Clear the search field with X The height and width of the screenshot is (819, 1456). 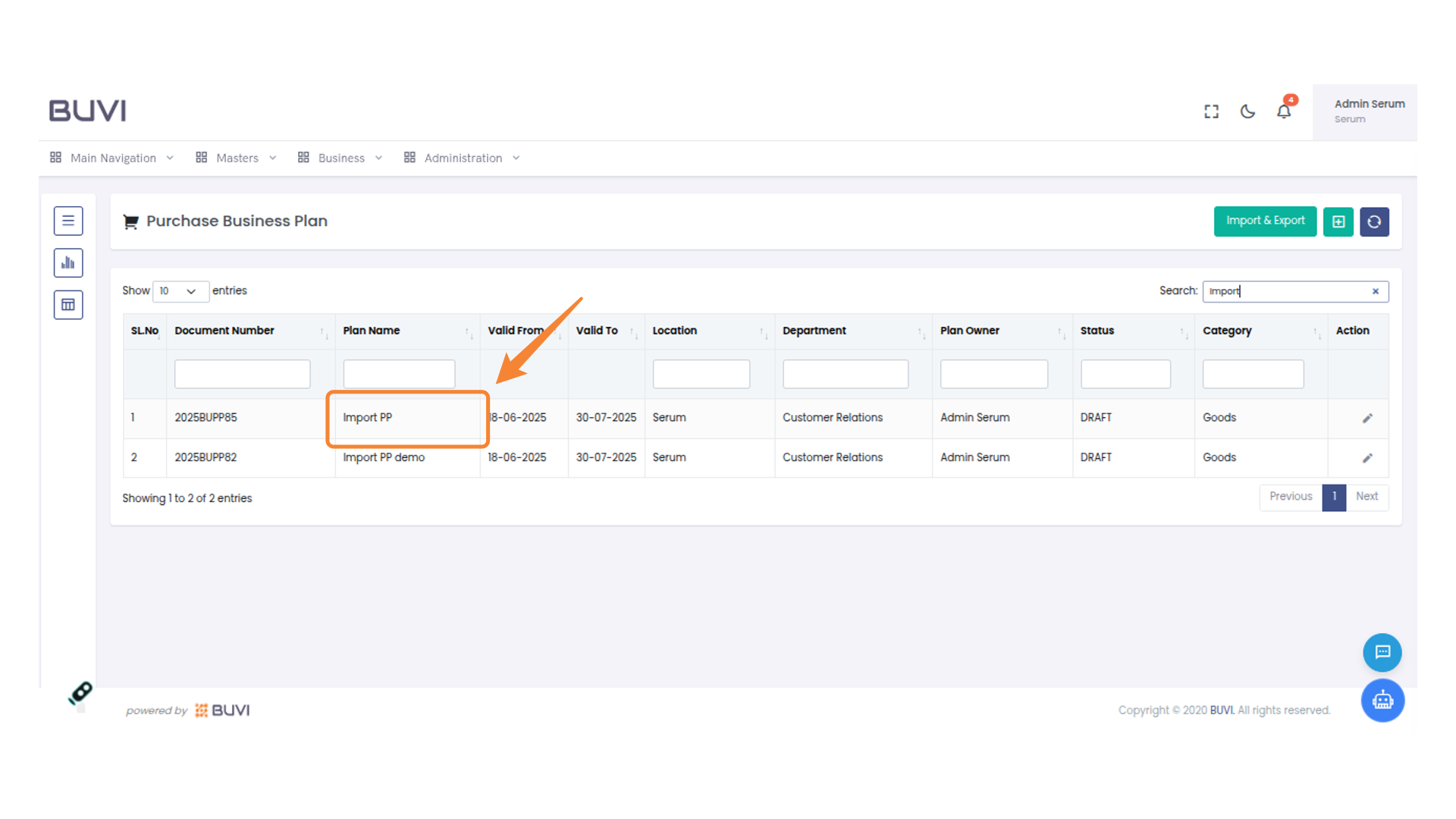pyautogui.click(x=1375, y=291)
